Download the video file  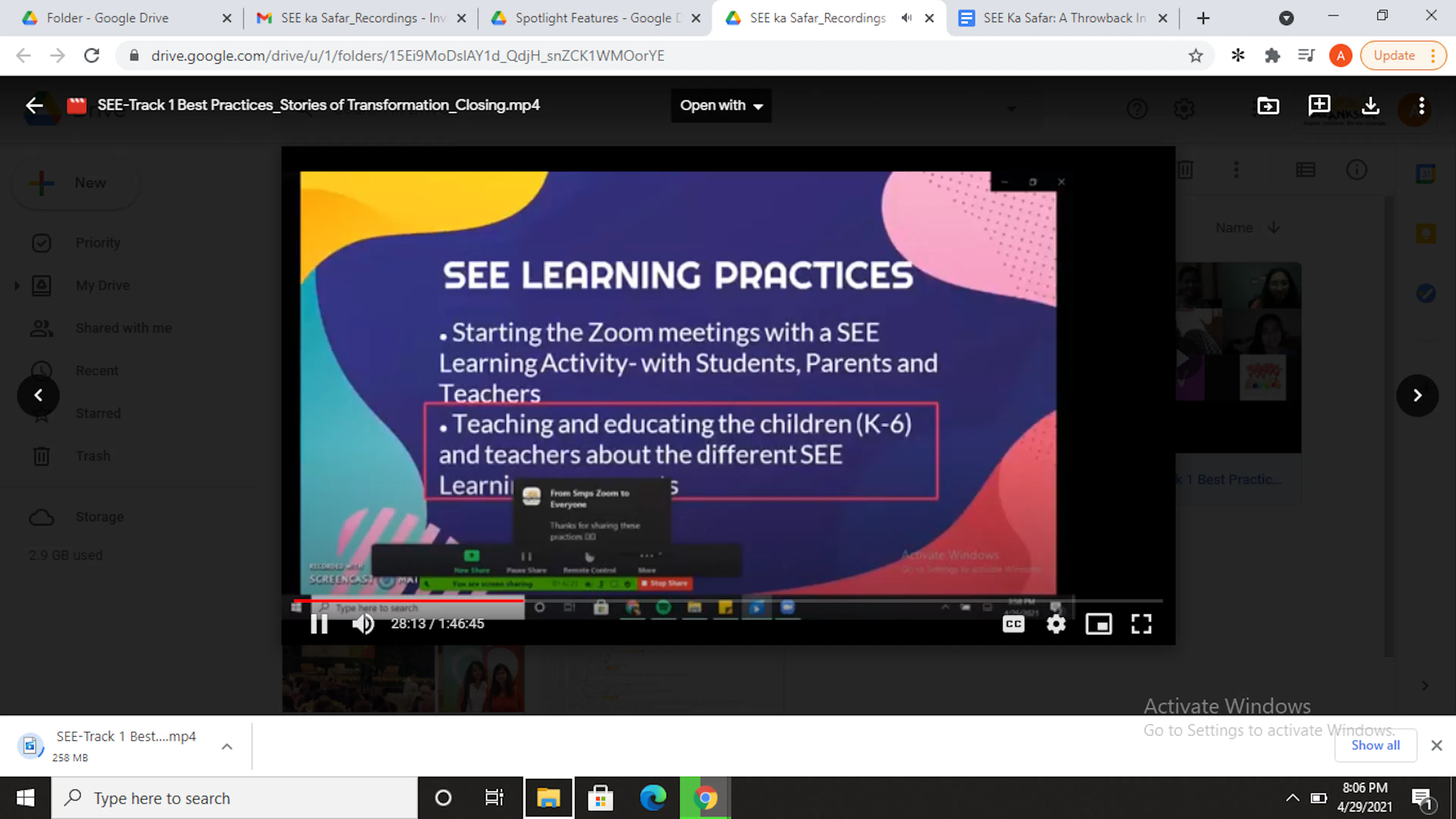(x=1371, y=105)
